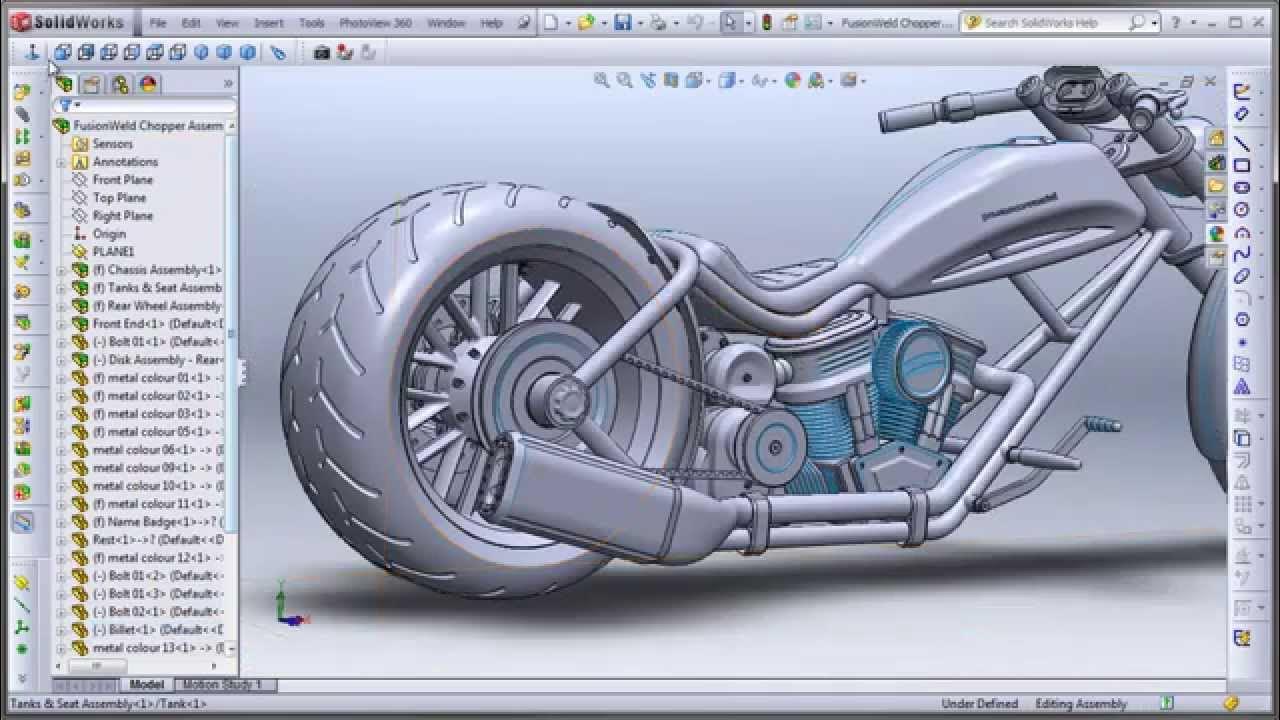The width and height of the screenshot is (1280, 720).
Task: Click the Section View icon in viewport toolbar
Action: coord(670,81)
